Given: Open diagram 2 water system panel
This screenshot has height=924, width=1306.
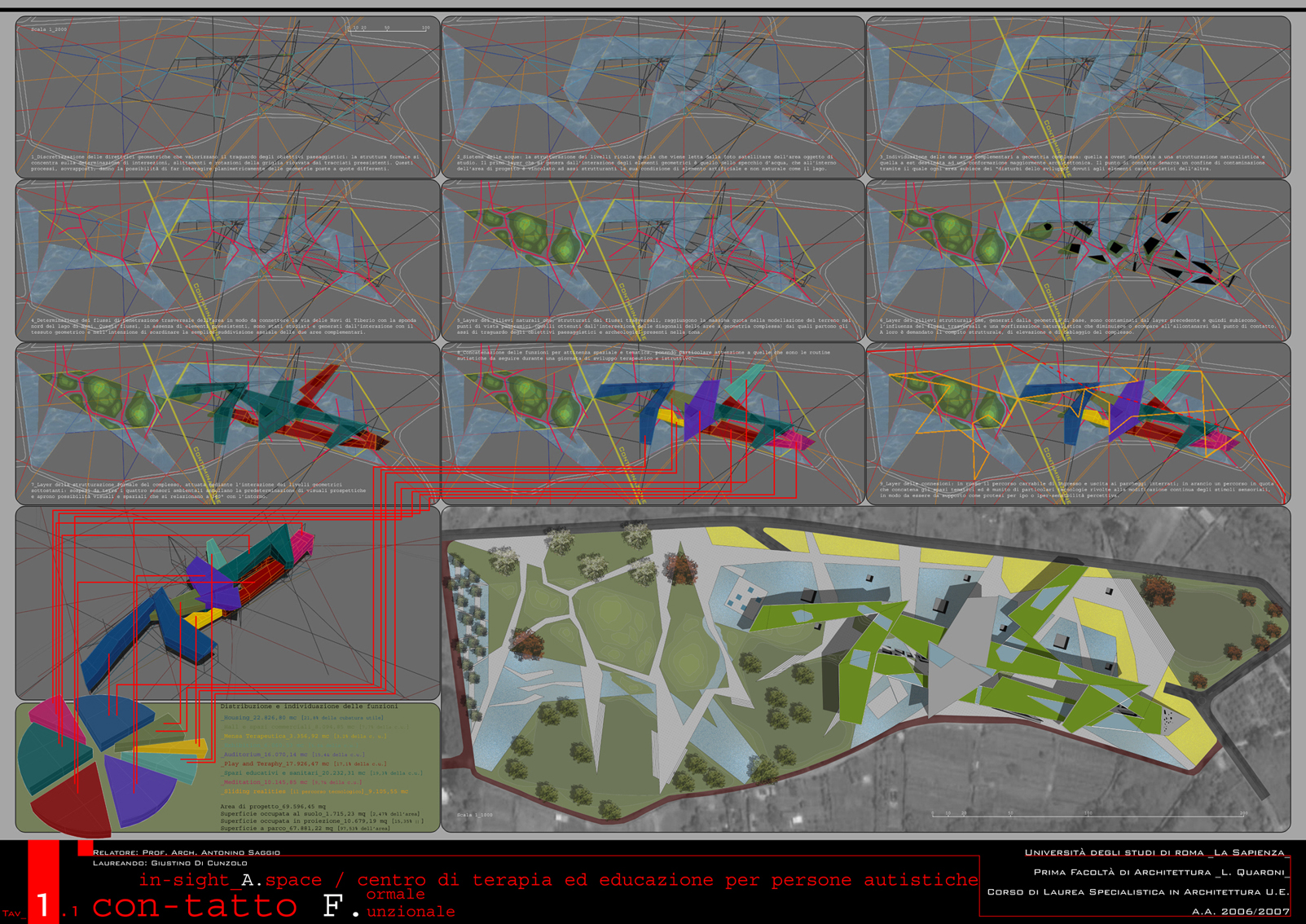Looking at the screenshot, I should tap(652, 96).
